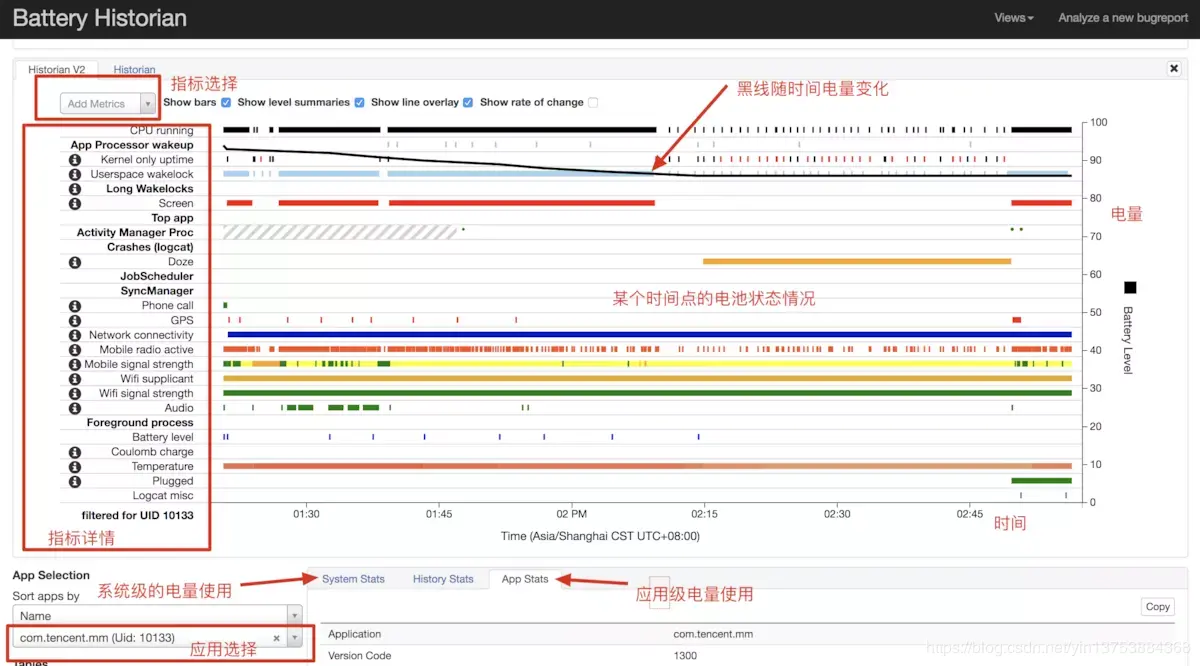The width and height of the screenshot is (1200, 666).
Task: Click the Battery level metric label
Action: 163,437
